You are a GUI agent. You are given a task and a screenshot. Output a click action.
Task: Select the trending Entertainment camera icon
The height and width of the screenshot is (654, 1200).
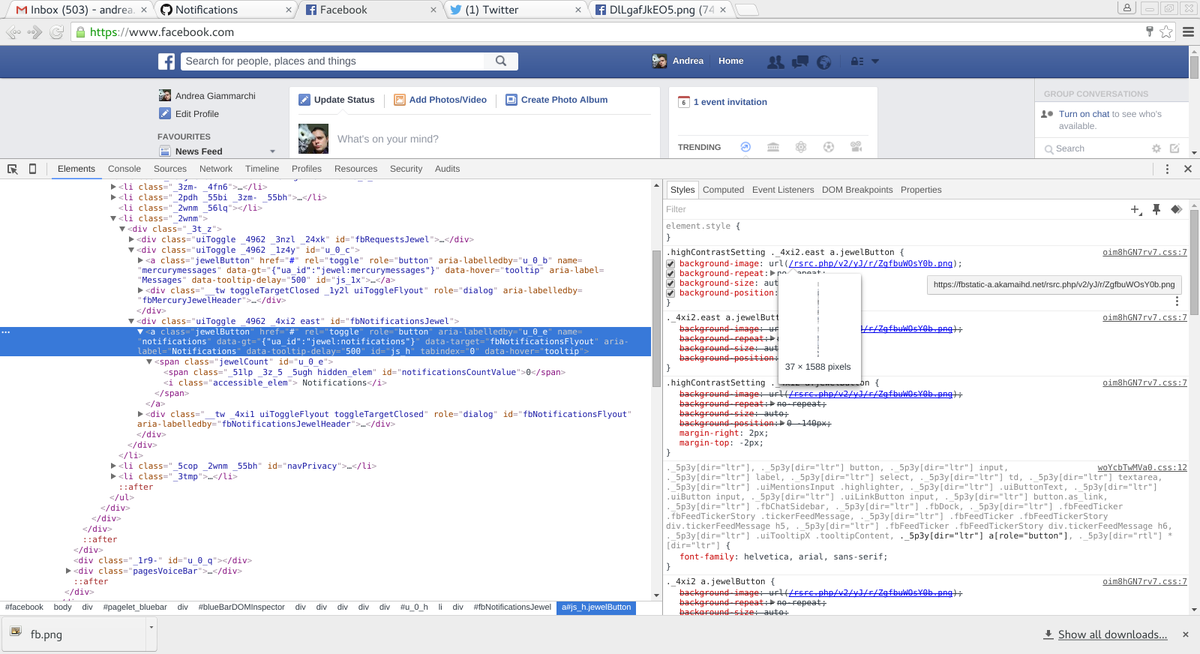857,147
